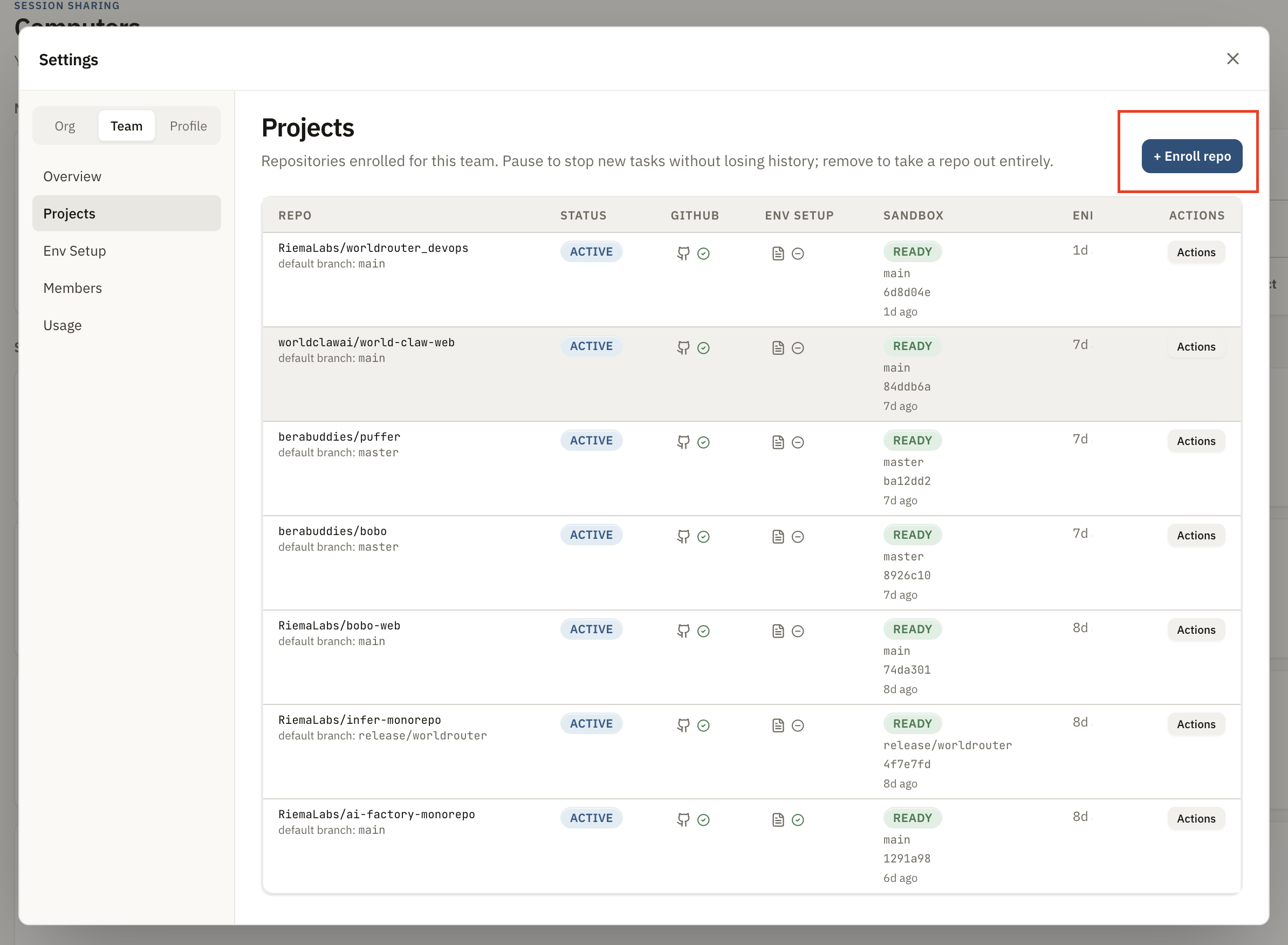Image resolution: width=1288 pixels, height=945 pixels.
Task: Click the GitHub check status icon for worldrouter_devops
Action: [x=703, y=254]
